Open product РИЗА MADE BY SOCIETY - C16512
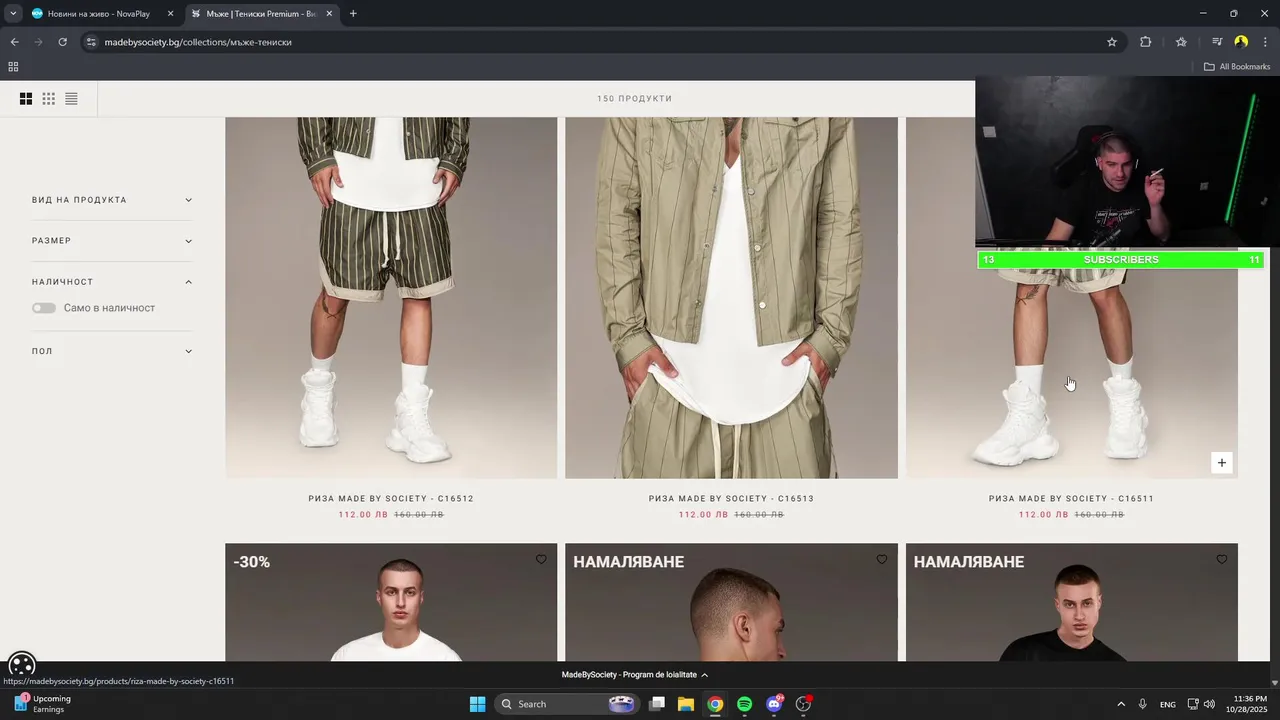 (x=391, y=498)
